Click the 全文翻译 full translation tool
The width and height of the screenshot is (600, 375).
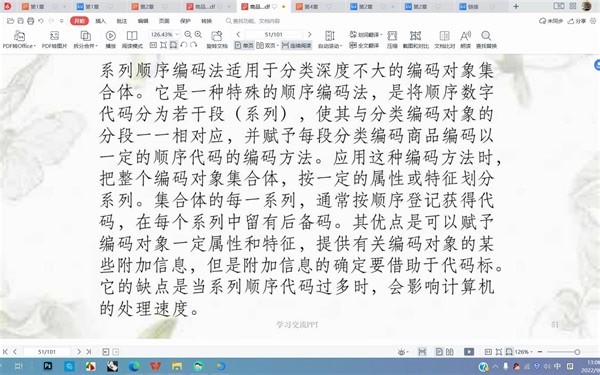(364, 45)
